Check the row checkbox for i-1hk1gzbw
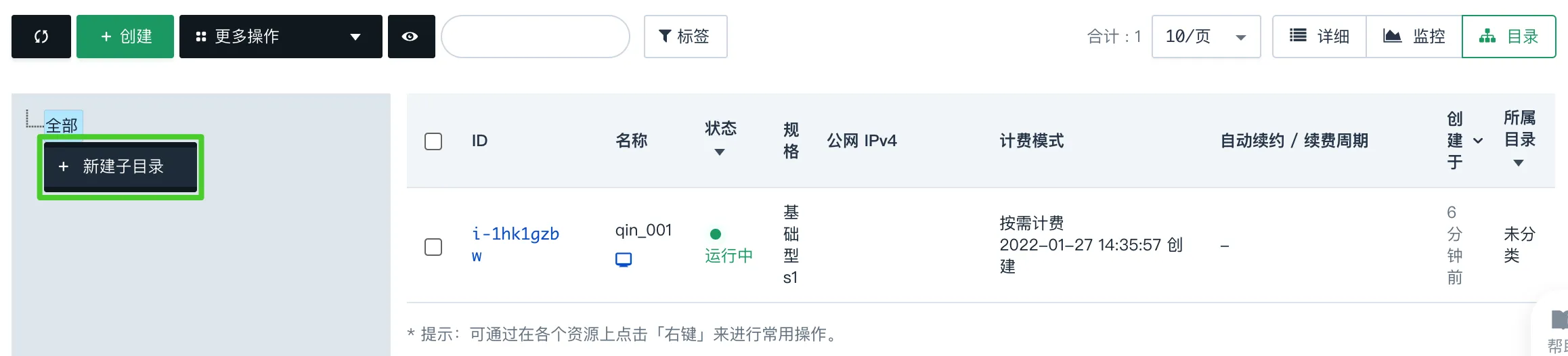The image size is (1568, 356). (x=433, y=247)
